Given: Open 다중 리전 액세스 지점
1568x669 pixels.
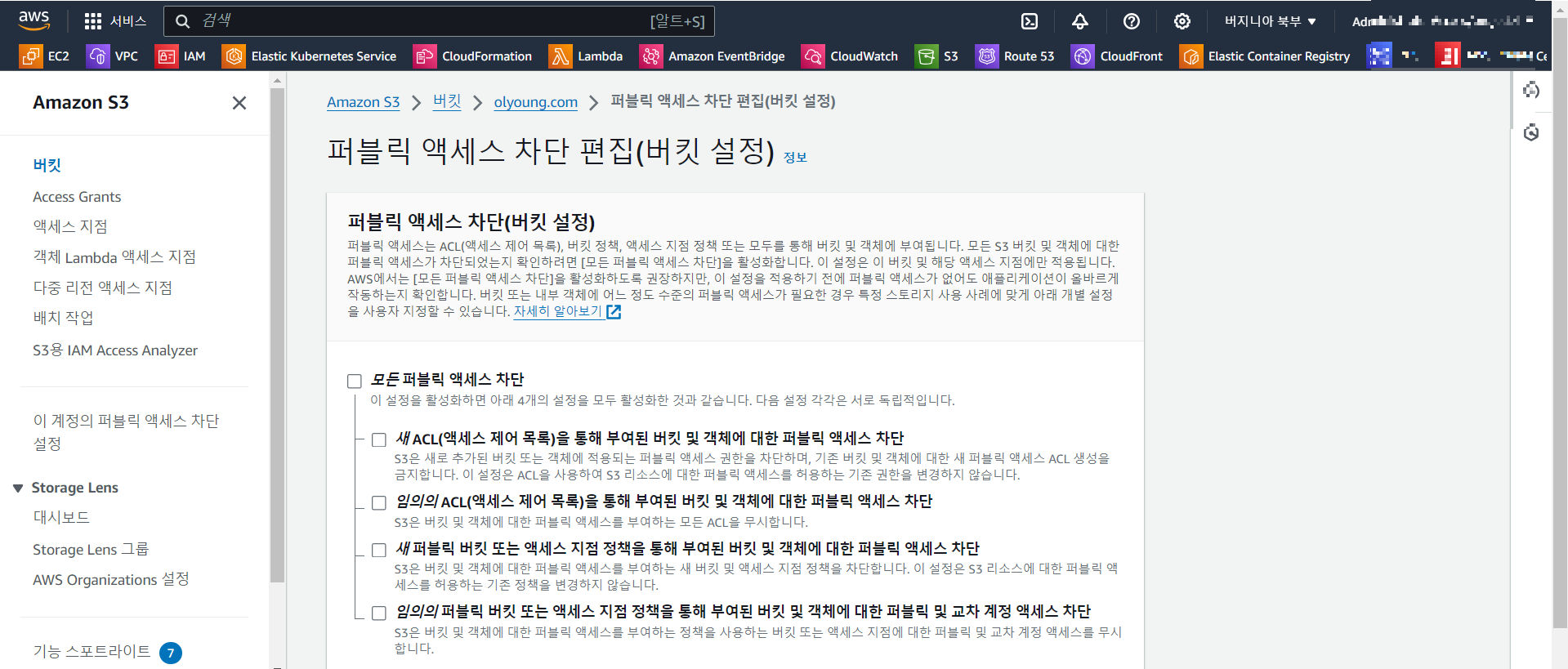Looking at the screenshot, I should 103,288.
